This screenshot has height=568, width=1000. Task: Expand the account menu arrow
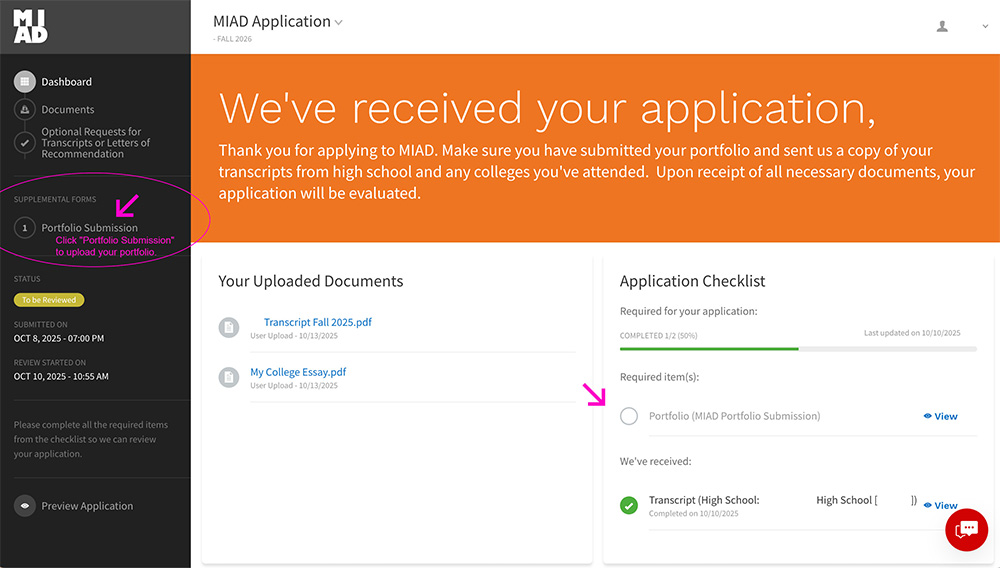click(985, 26)
